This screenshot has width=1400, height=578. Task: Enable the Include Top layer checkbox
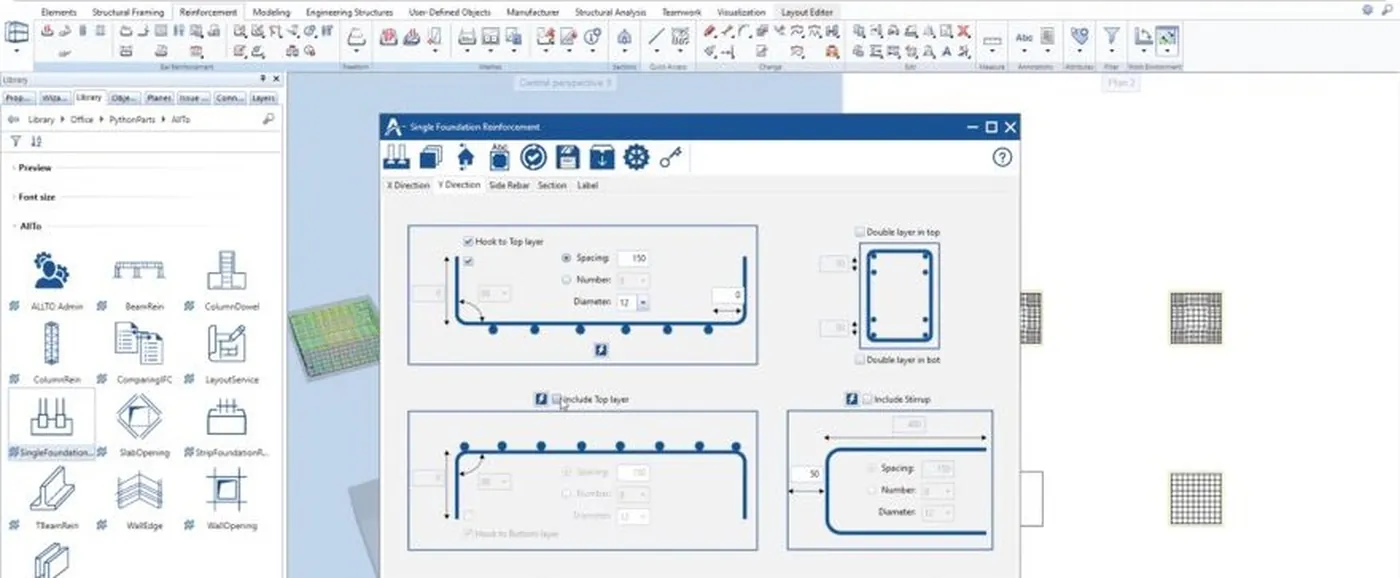(557, 399)
